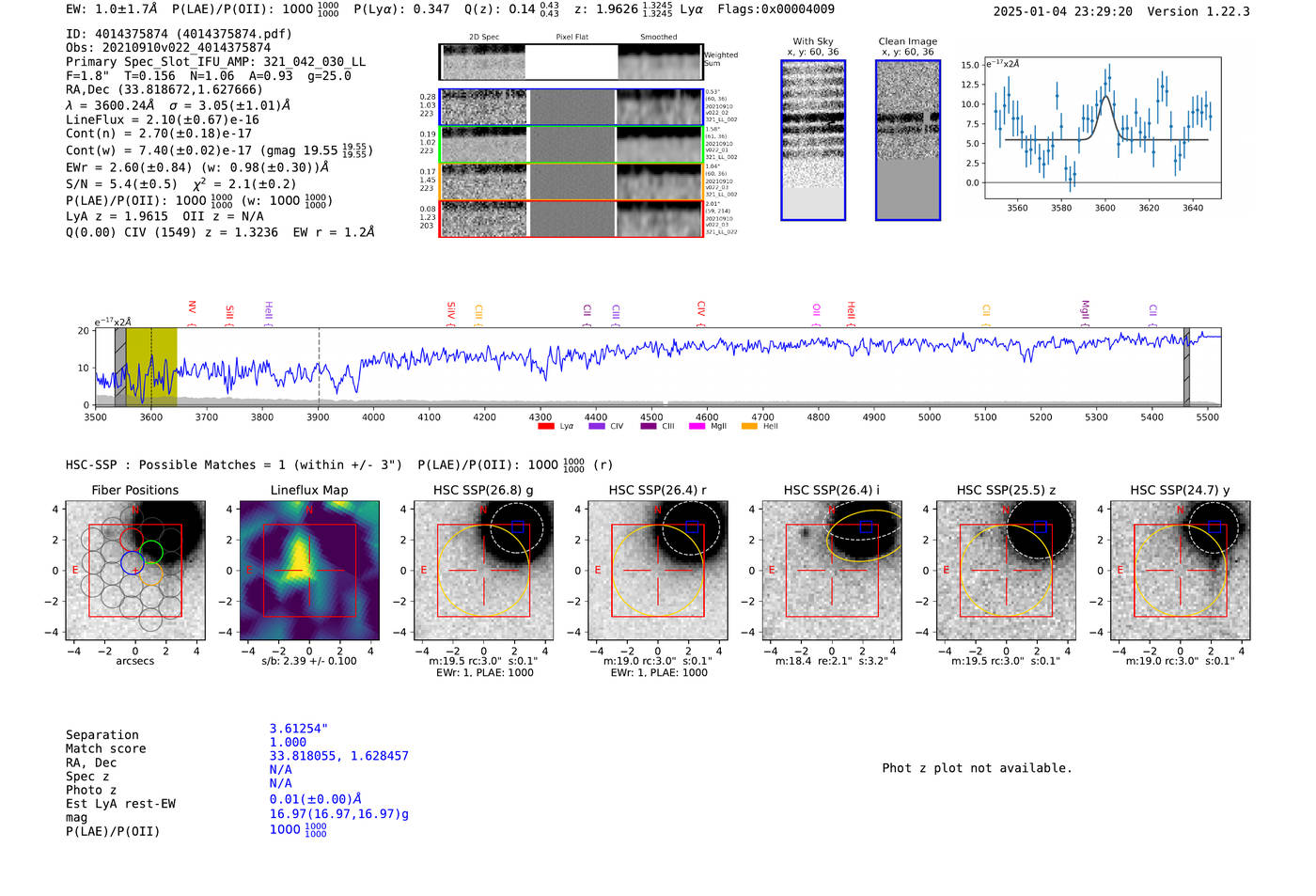This screenshot has width=1316, height=896.
Task: Click the 2025-01-04 23:29:20 timestamp
Action: click(1063, 11)
